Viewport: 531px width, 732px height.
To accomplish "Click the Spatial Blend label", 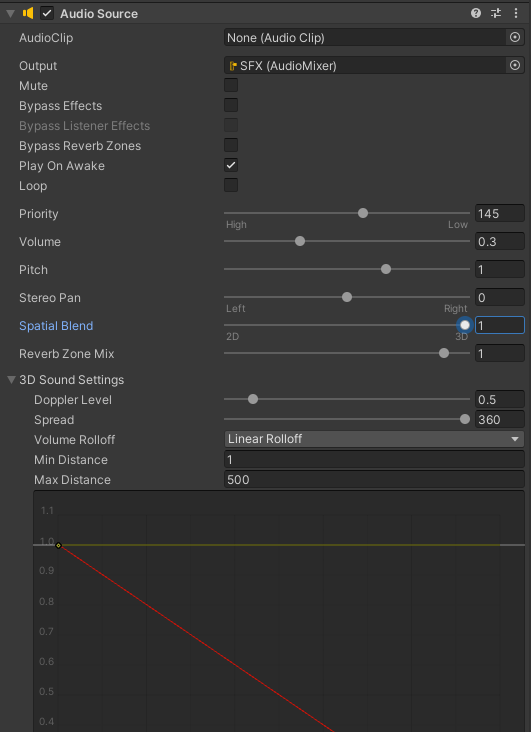I will coord(56,325).
